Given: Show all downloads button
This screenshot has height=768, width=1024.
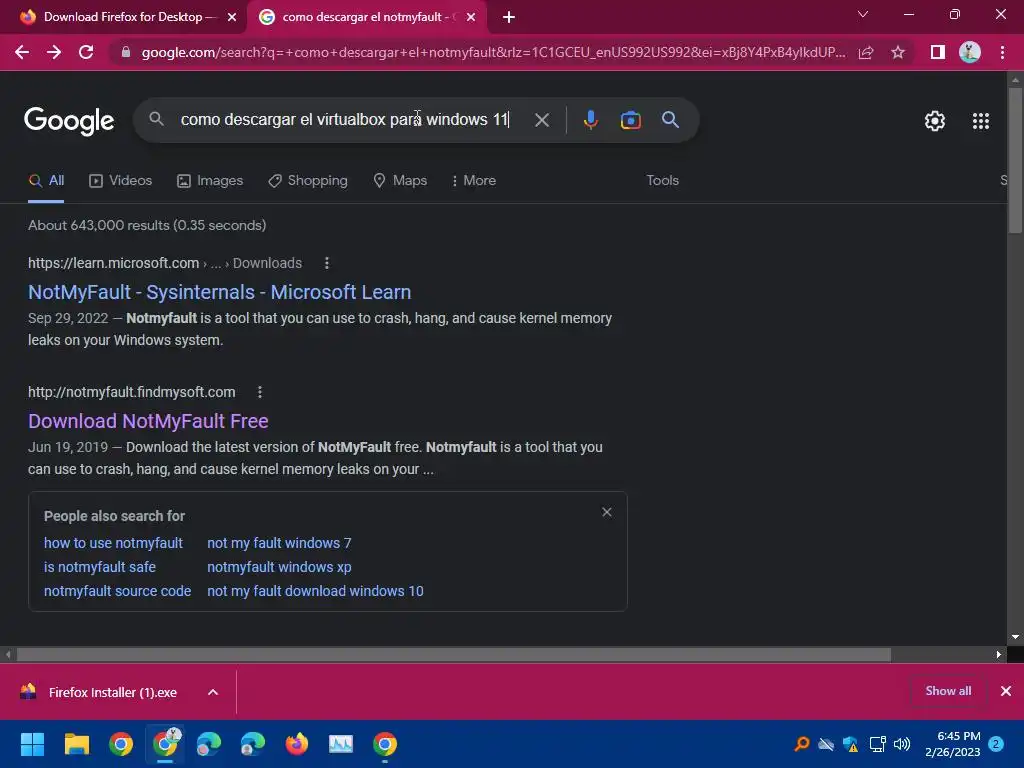Looking at the screenshot, I should point(948,691).
